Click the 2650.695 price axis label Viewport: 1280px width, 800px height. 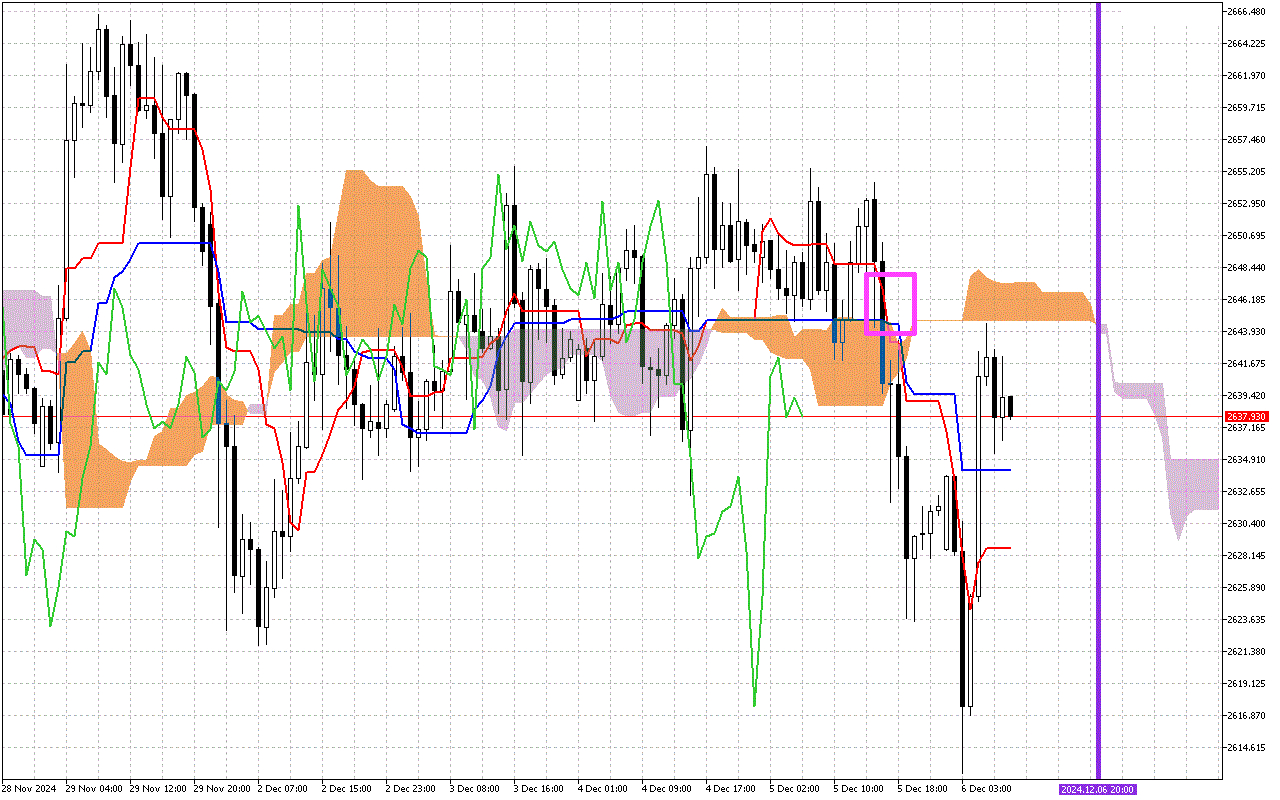point(1246,236)
